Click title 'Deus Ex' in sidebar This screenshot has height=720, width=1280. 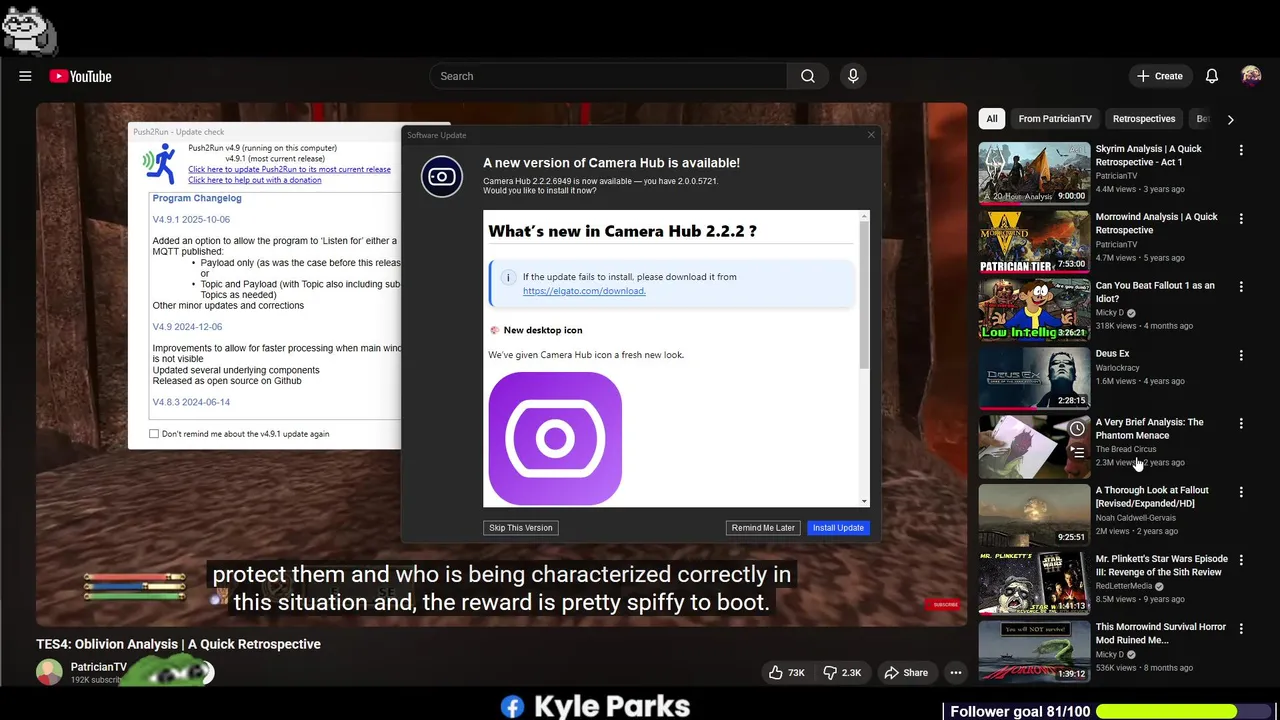(x=1112, y=353)
